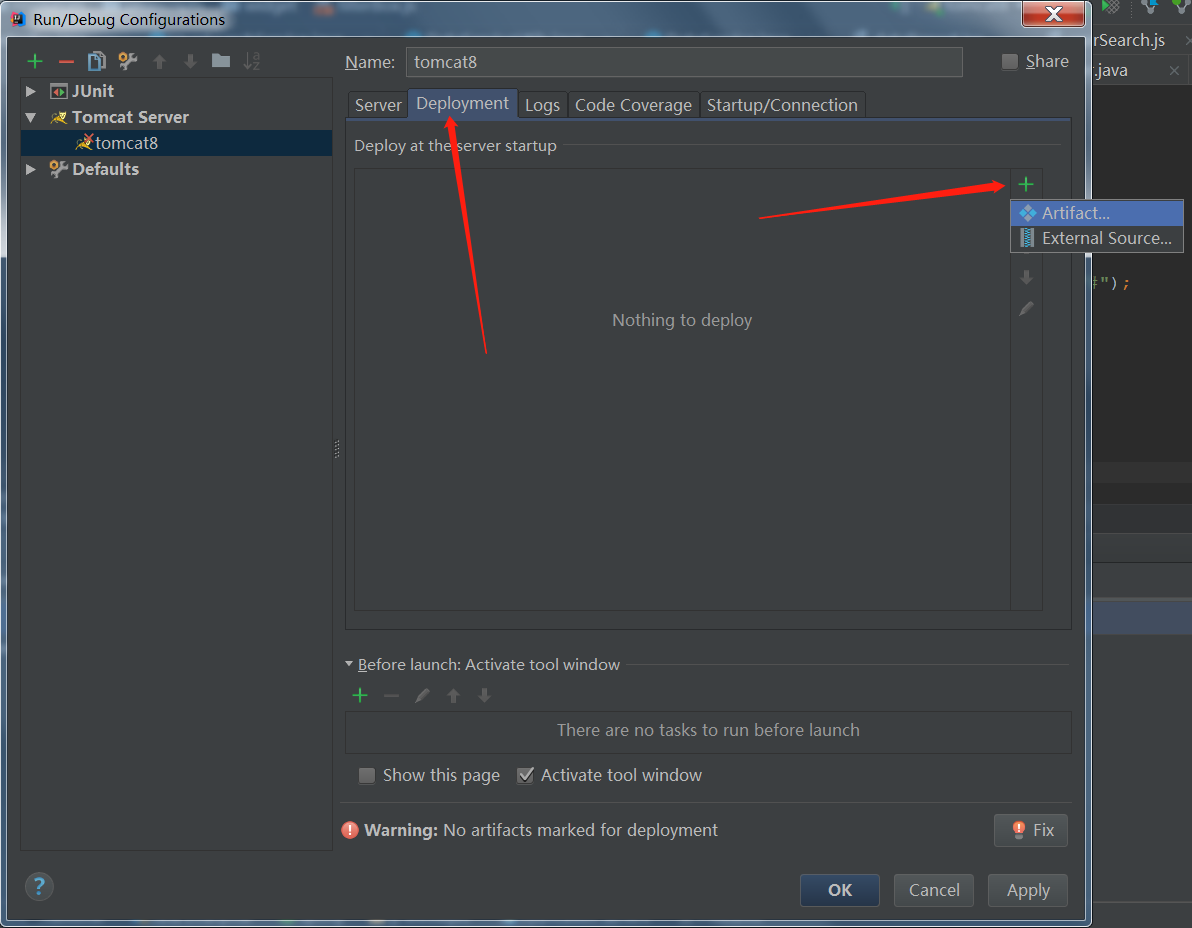This screenshot has height=928, width=1192.
Task: Enable the Show this page checkbox
Action: pos(366,775)
